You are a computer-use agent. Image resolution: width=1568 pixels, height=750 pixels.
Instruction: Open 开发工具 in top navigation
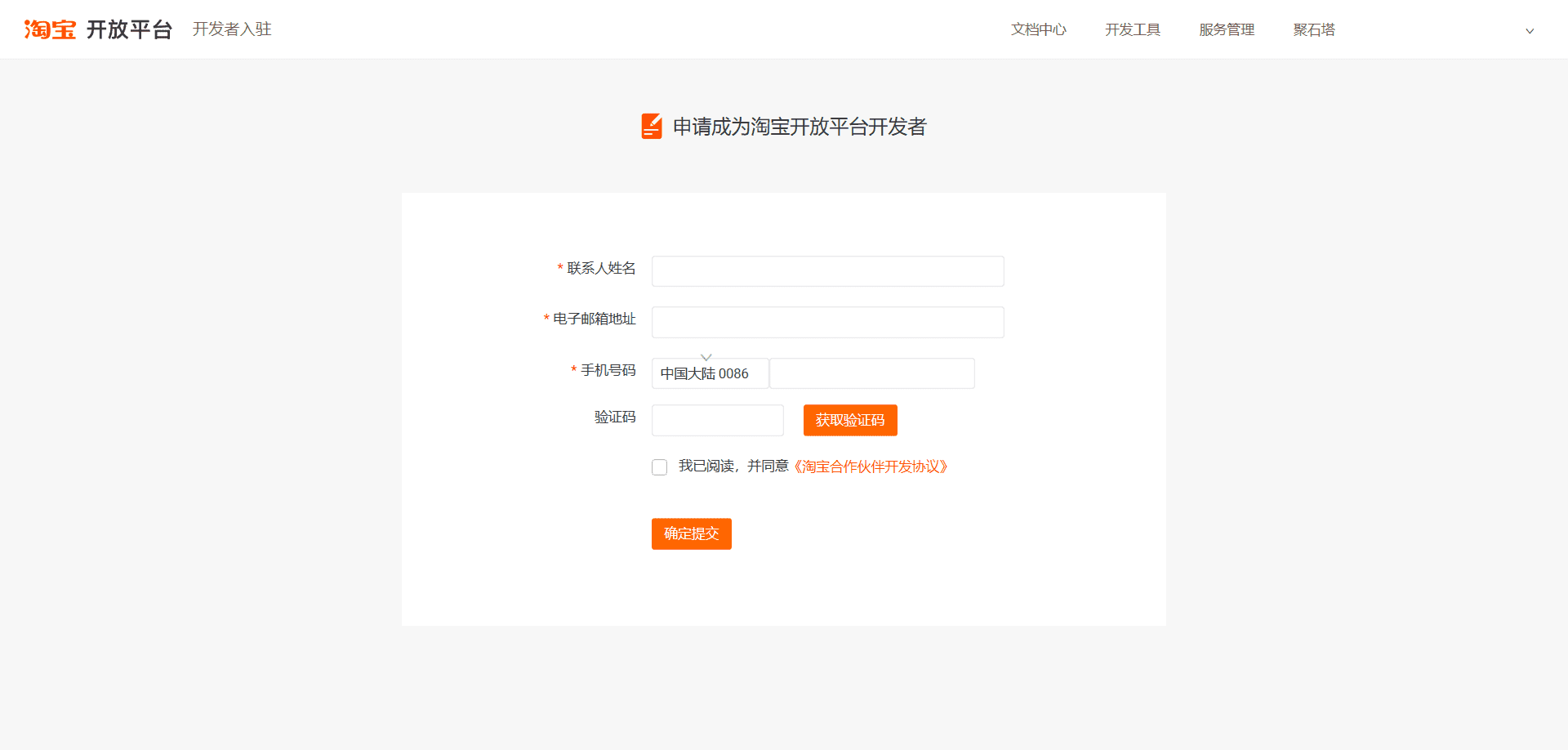click(x=1133, y=29)
